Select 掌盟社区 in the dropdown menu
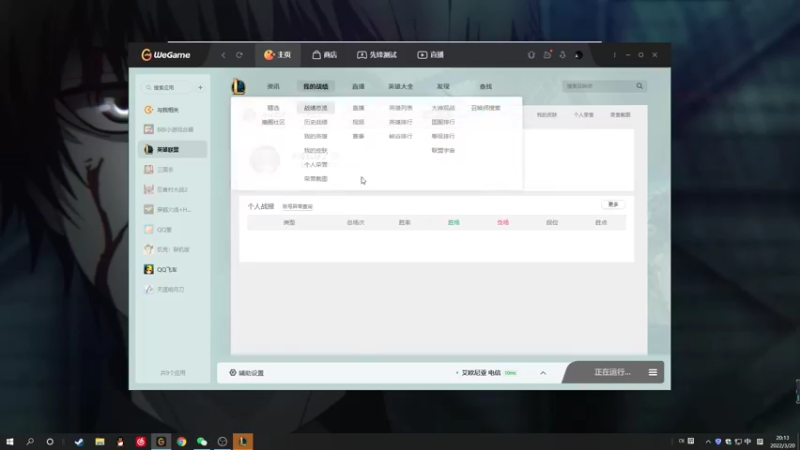This screenshot has height=450, width=800. tap(273, 122)
